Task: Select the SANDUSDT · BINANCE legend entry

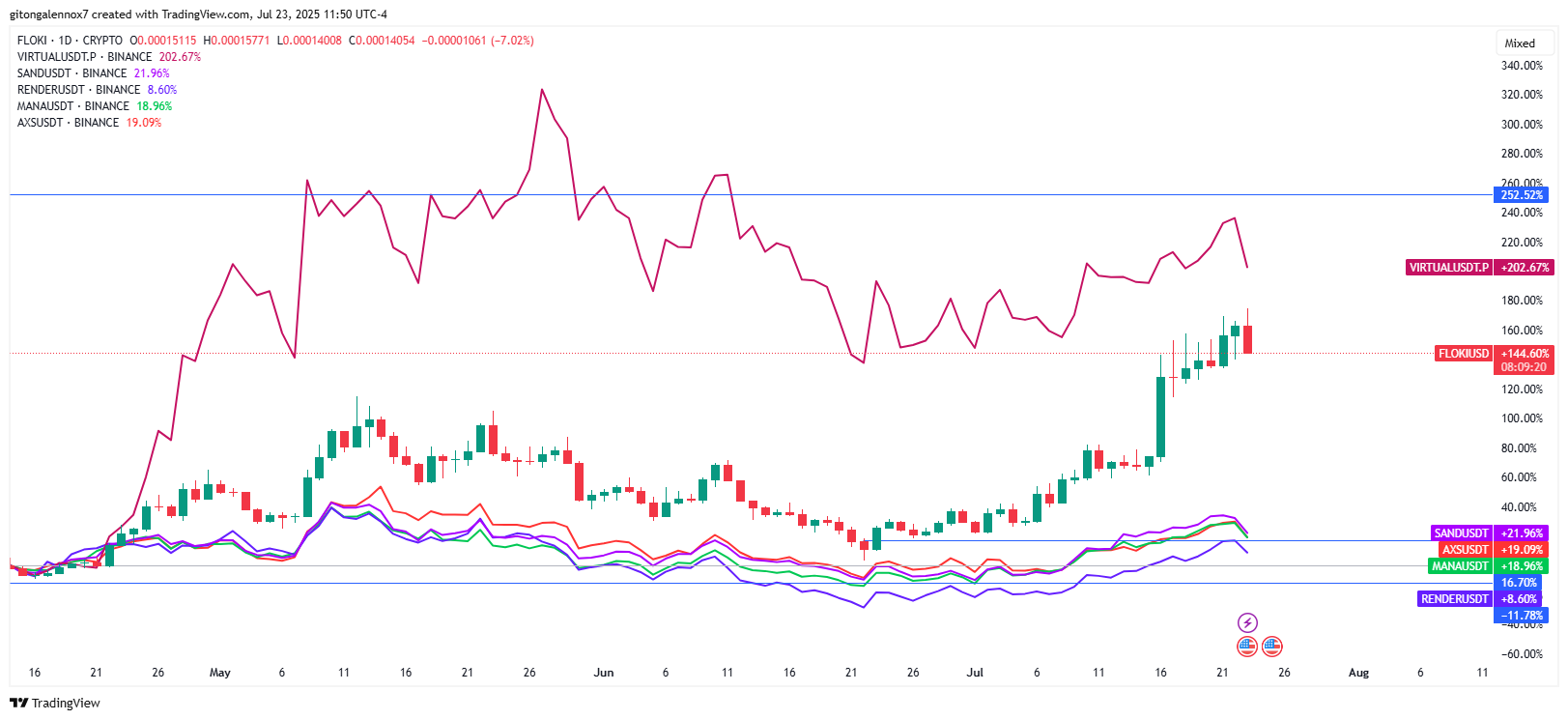Action: (x=71, y=73)
